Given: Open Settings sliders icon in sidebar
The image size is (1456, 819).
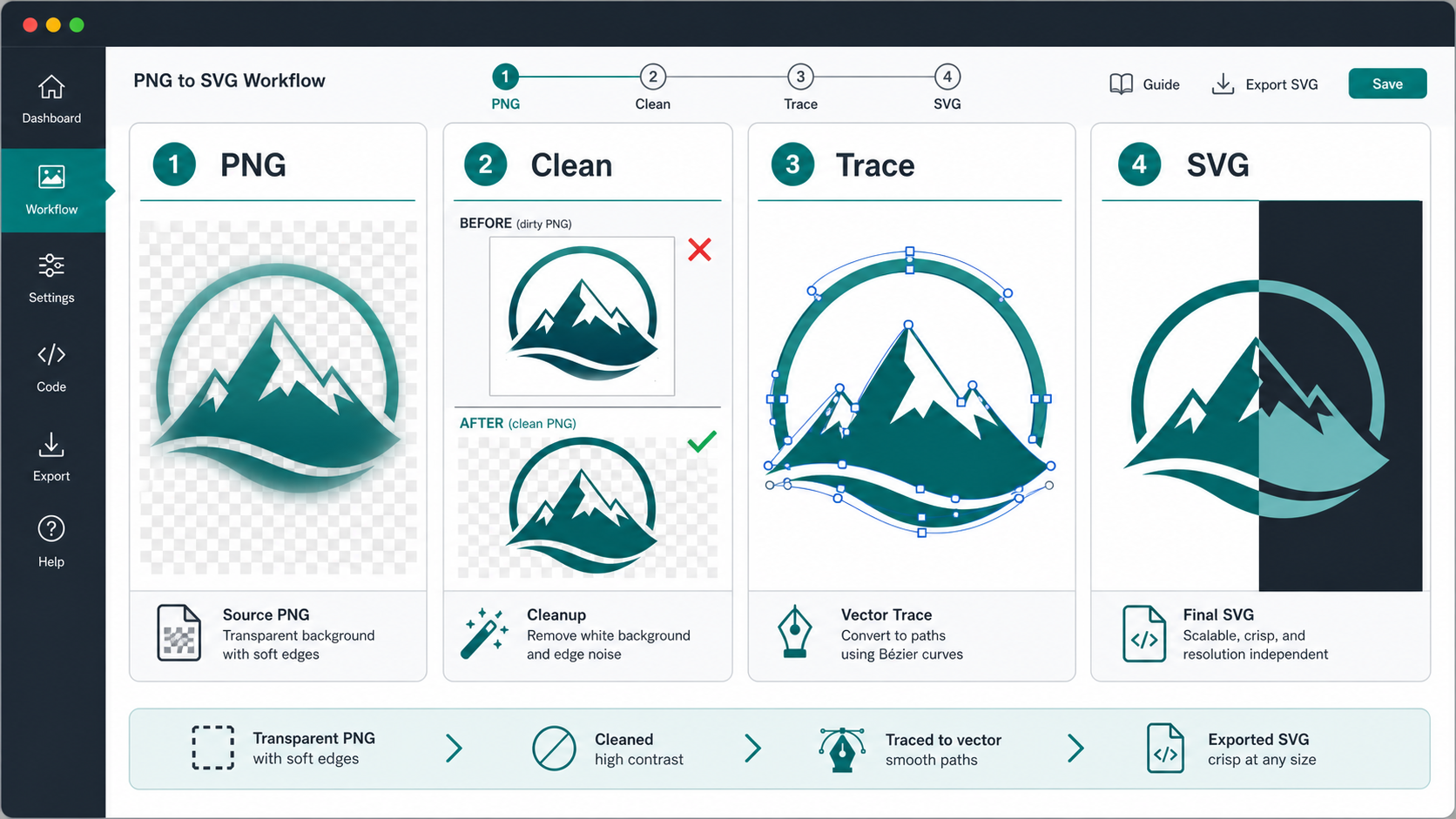Looking at the screenshot, I should 51,265.
